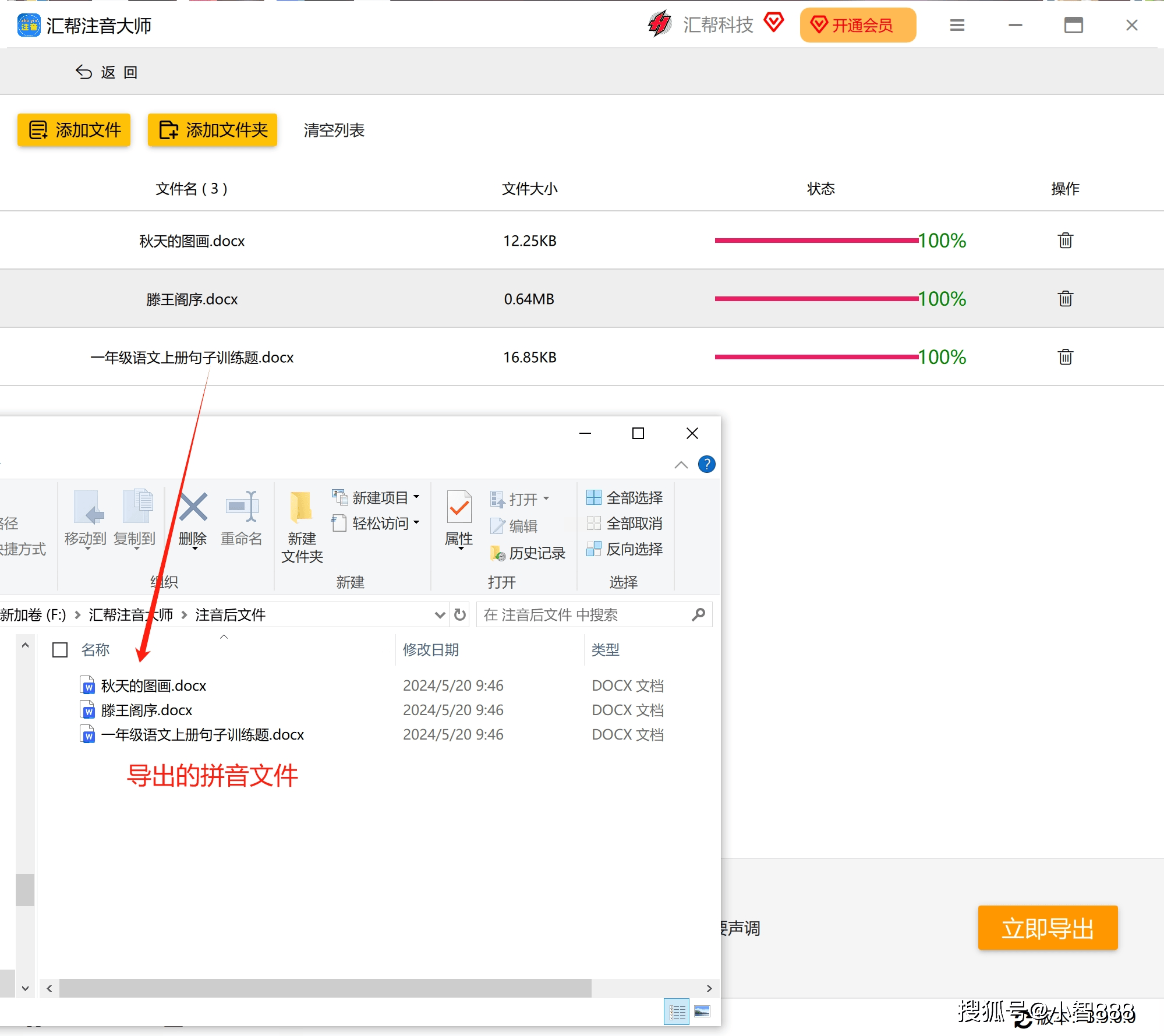Screen dimensions: 1164x1036
Task: Expand the 轻松访问 dropdown arrow
Action: click(416, 523)
